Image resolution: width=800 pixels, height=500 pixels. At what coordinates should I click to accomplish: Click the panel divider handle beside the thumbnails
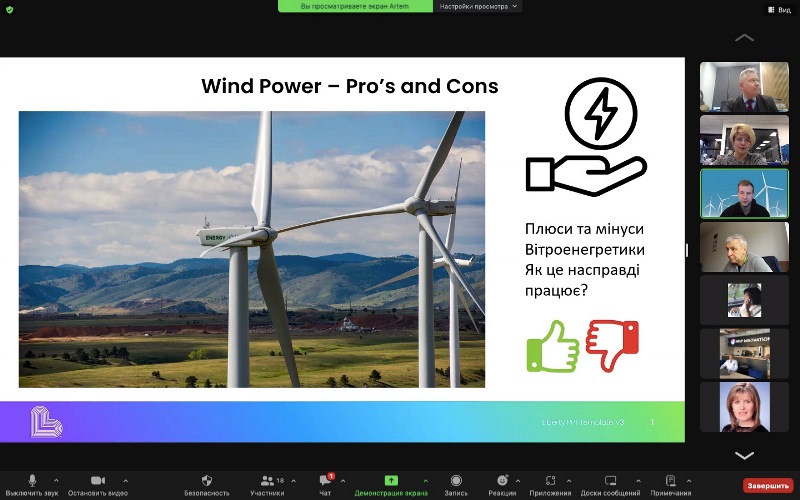687,250
